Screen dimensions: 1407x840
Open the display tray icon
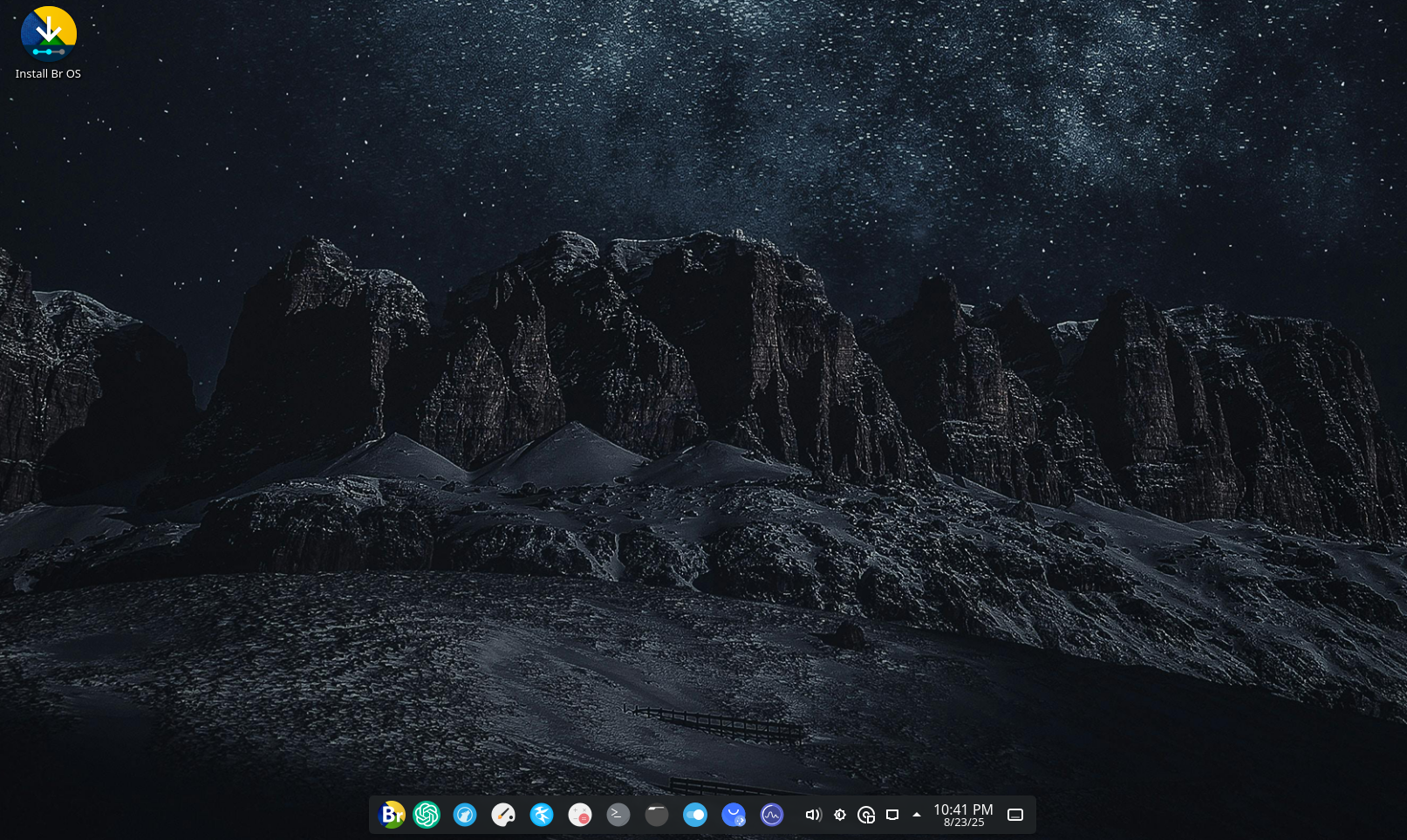pyautogui.click(x=892, y=815)
